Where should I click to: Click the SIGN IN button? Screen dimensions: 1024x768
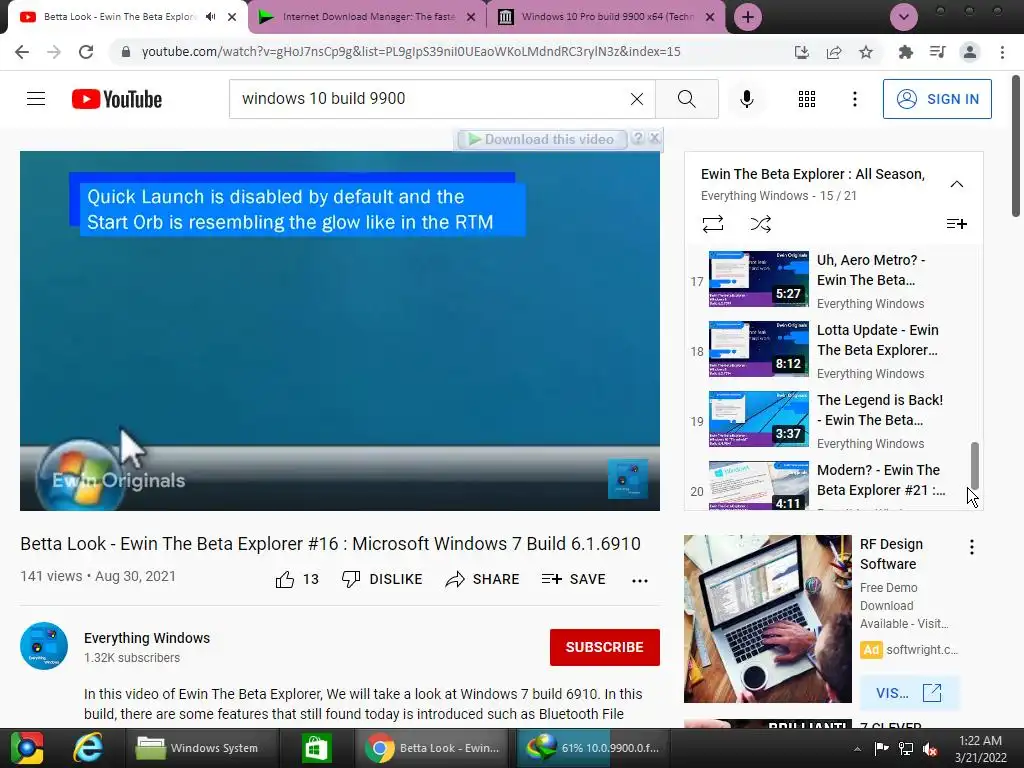[x=937, y=99]
